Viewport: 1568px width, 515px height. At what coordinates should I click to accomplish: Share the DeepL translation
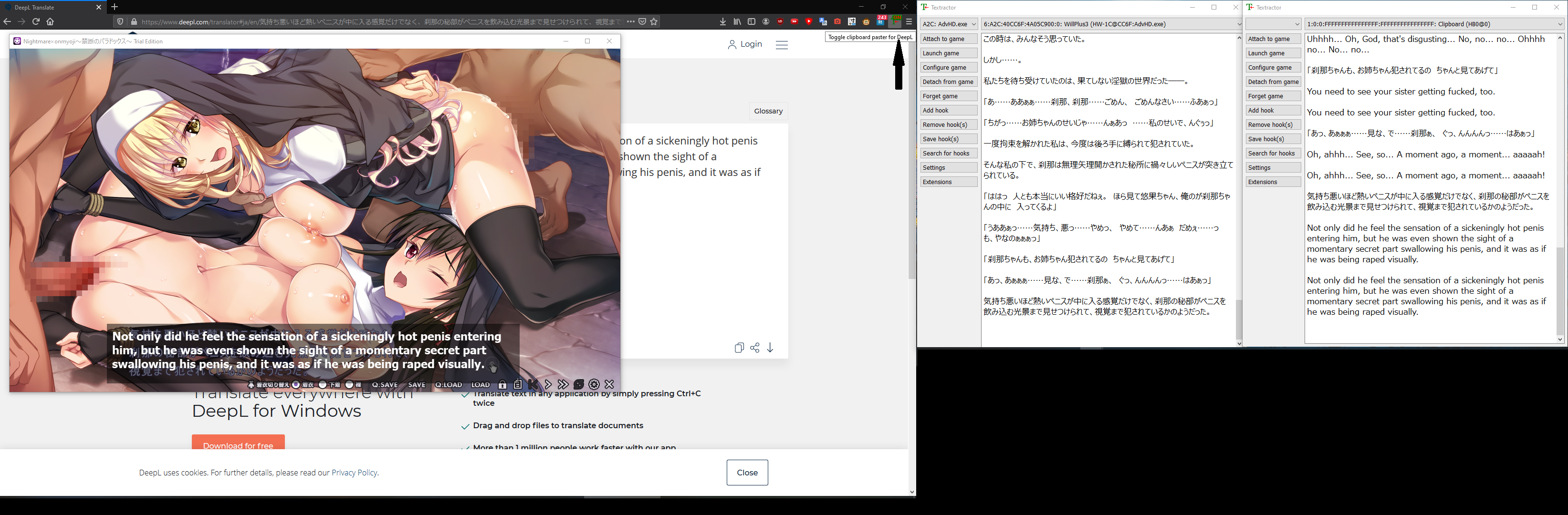[755, 348]
